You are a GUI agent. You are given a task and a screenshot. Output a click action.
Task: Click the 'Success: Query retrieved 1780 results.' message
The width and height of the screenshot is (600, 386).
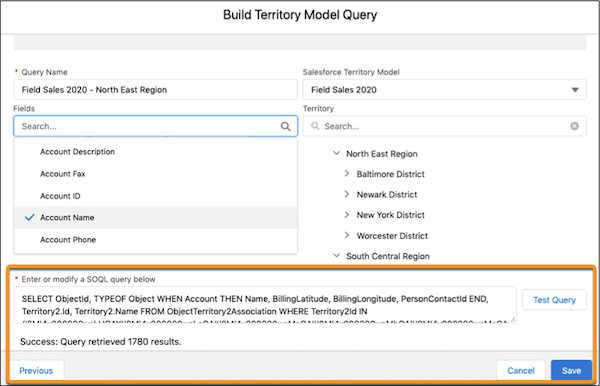point(101,342)
